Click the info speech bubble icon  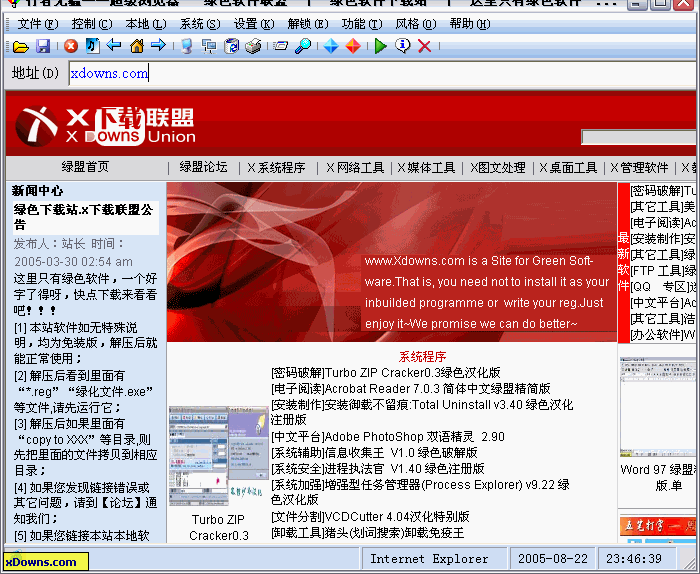[403, 46]
